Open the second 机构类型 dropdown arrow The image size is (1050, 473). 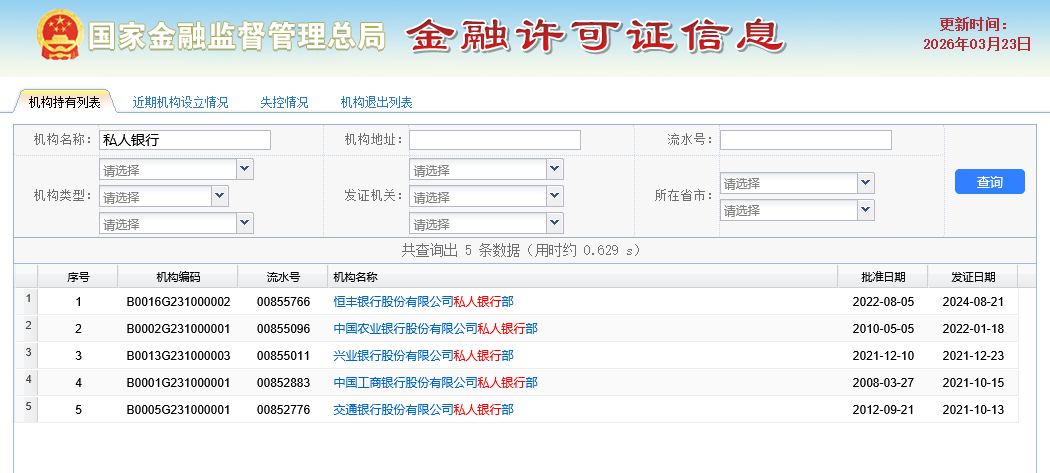(220, 196)
